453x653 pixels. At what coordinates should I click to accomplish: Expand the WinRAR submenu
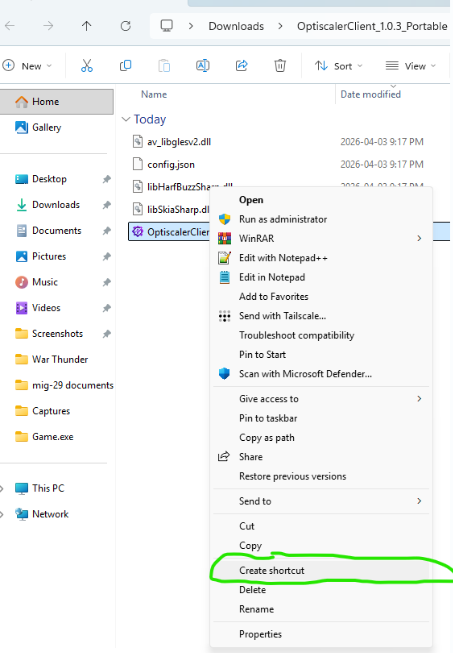(419, 238)
